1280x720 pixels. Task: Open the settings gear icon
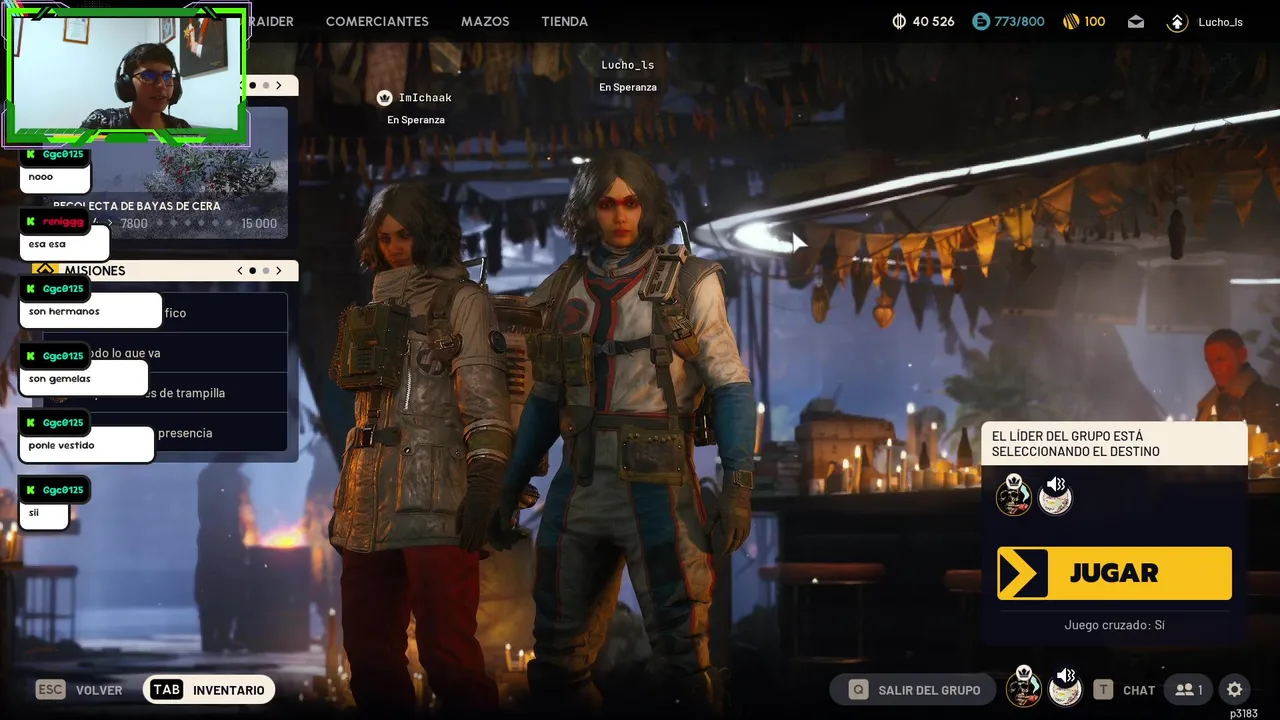[1235, 689]
